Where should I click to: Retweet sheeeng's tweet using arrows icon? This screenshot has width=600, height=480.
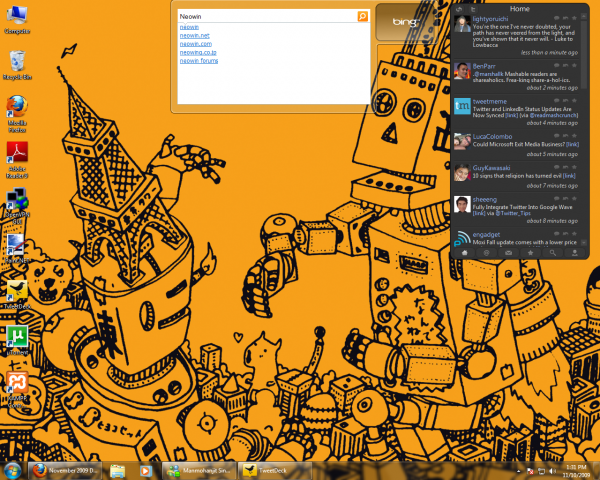[x=566, y=199]
